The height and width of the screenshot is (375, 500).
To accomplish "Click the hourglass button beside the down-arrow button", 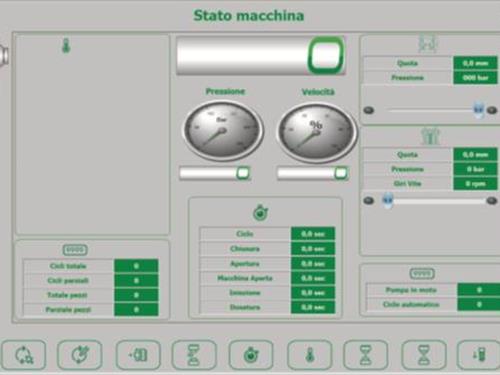I will pos(423,355).
